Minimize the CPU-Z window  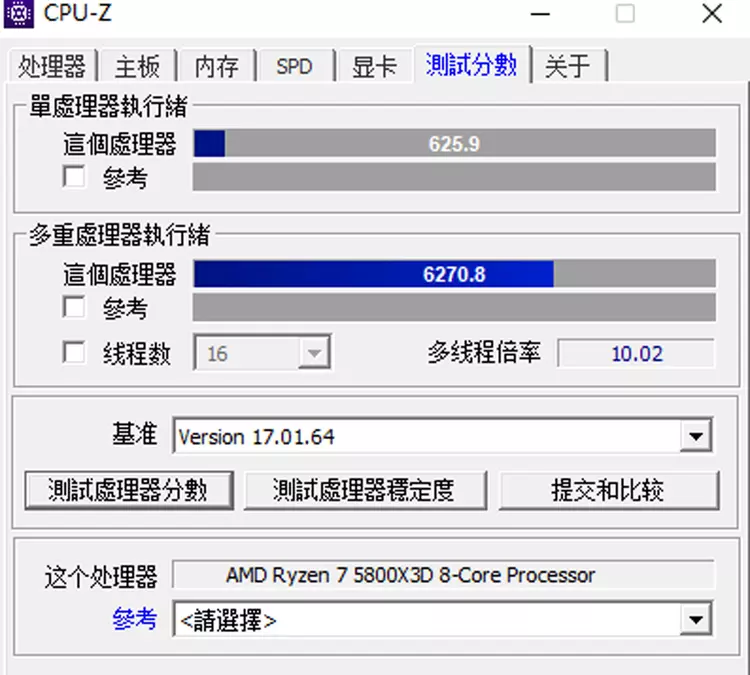[x=540, y=13]
